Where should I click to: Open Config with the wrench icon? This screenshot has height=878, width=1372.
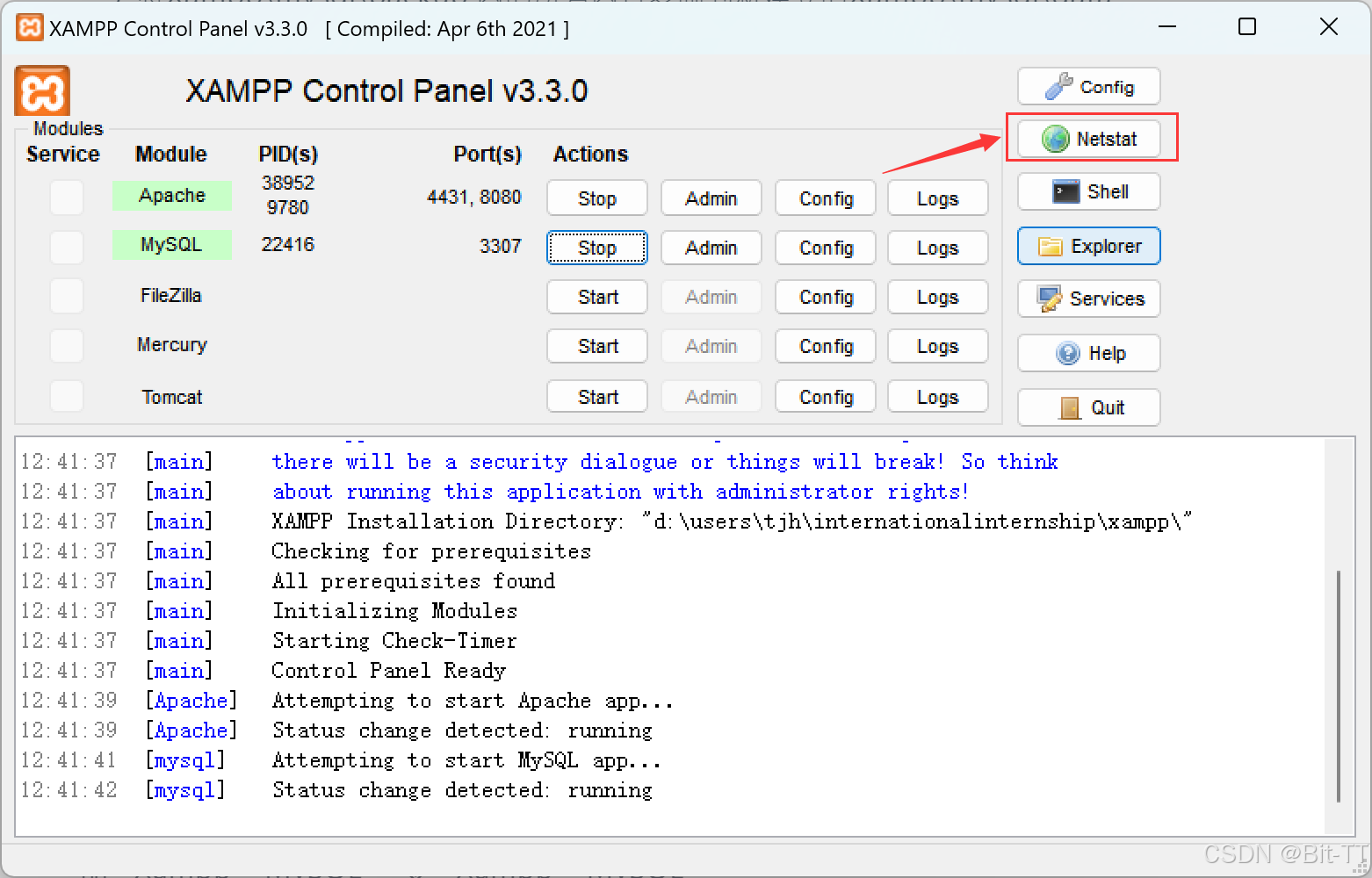(1089, 86)
